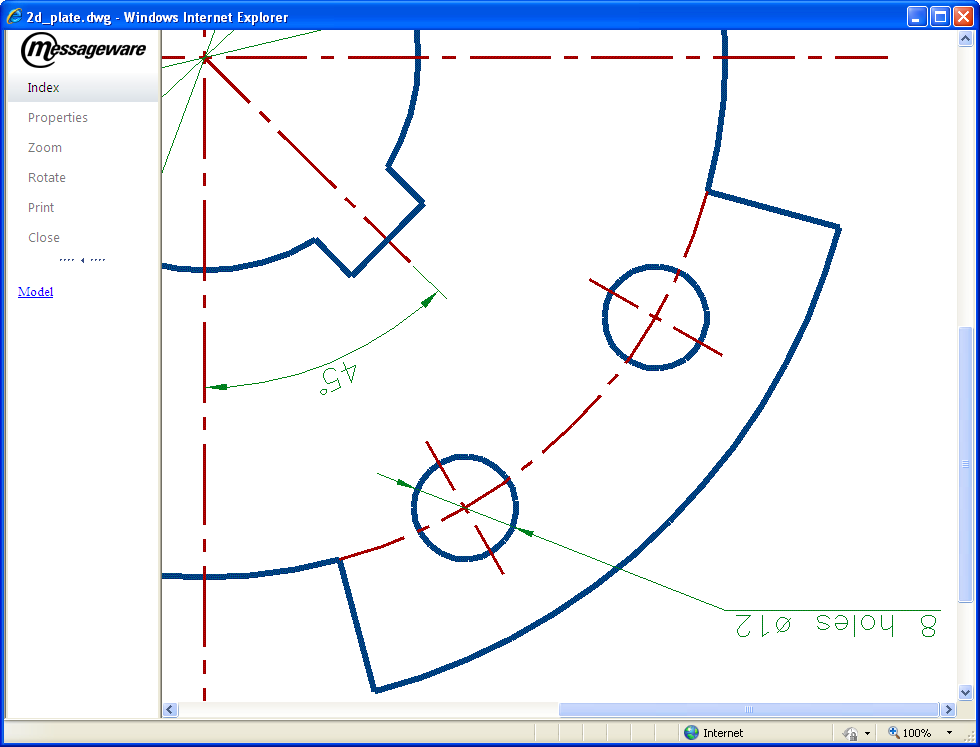Maximize the Internet Explorer window
This screenshot has width=980, height=747.
pos(940,17)
